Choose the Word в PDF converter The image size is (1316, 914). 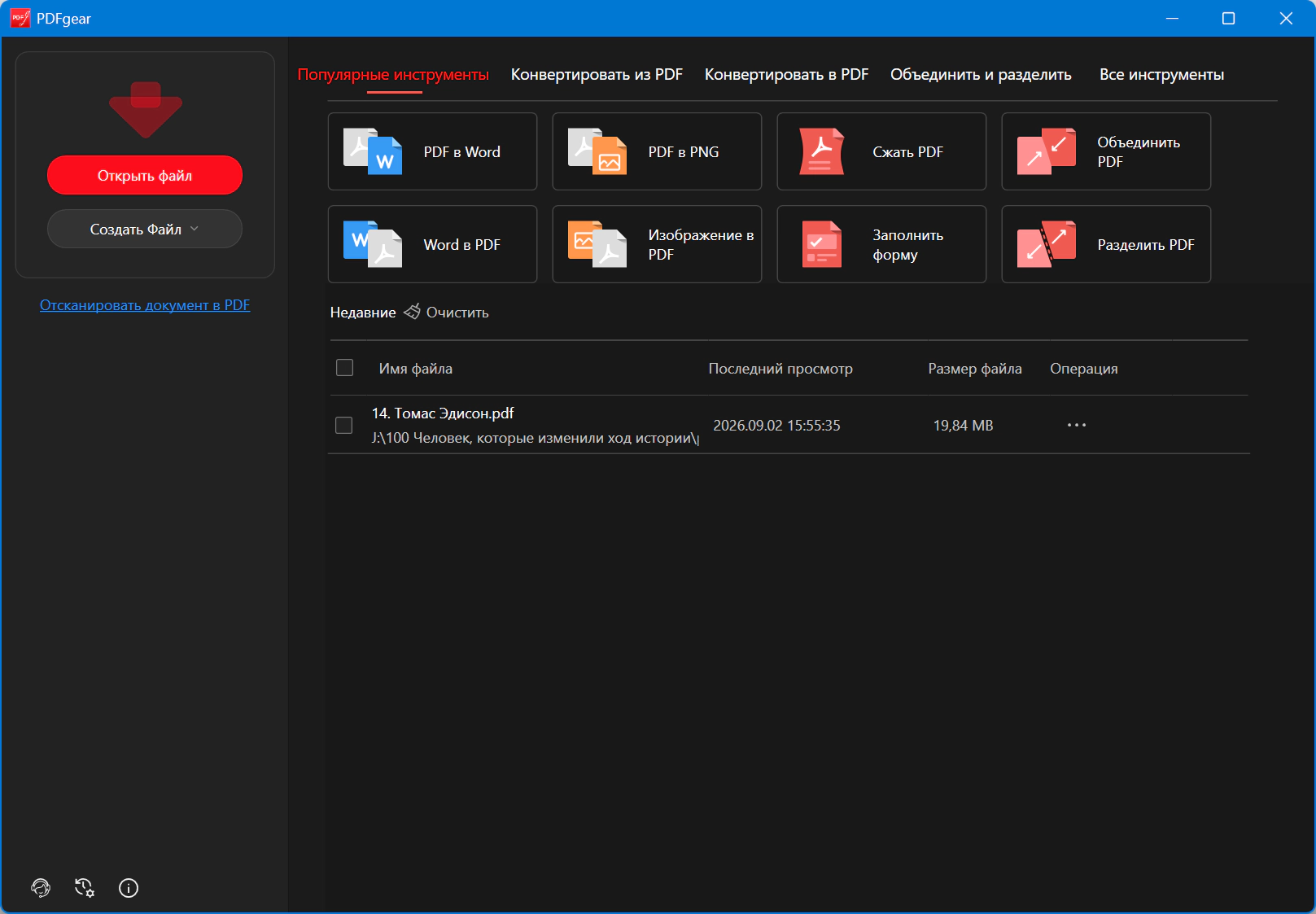click(x=432, y=244)
